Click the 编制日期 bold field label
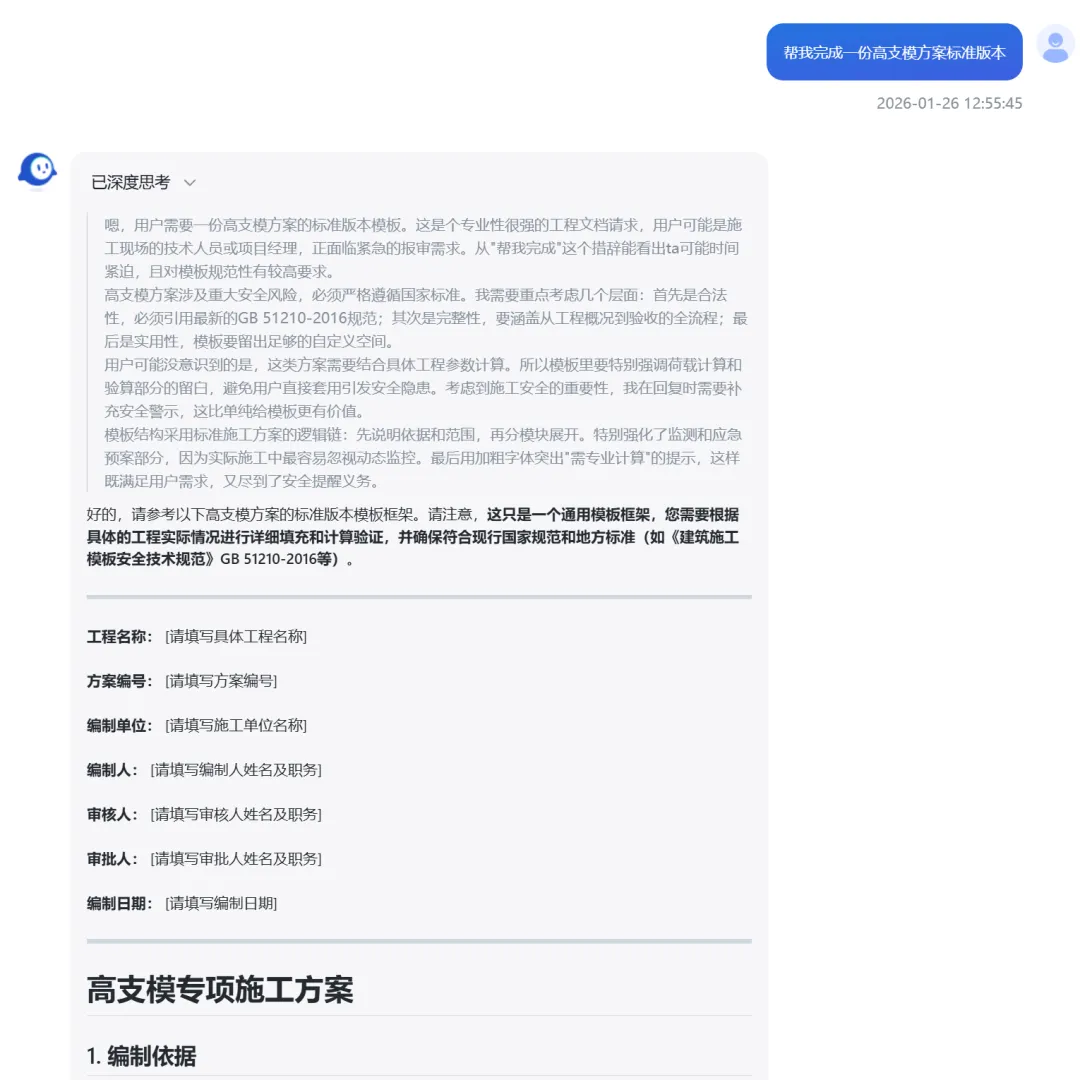1080x1080 pixels. [119, 904]
